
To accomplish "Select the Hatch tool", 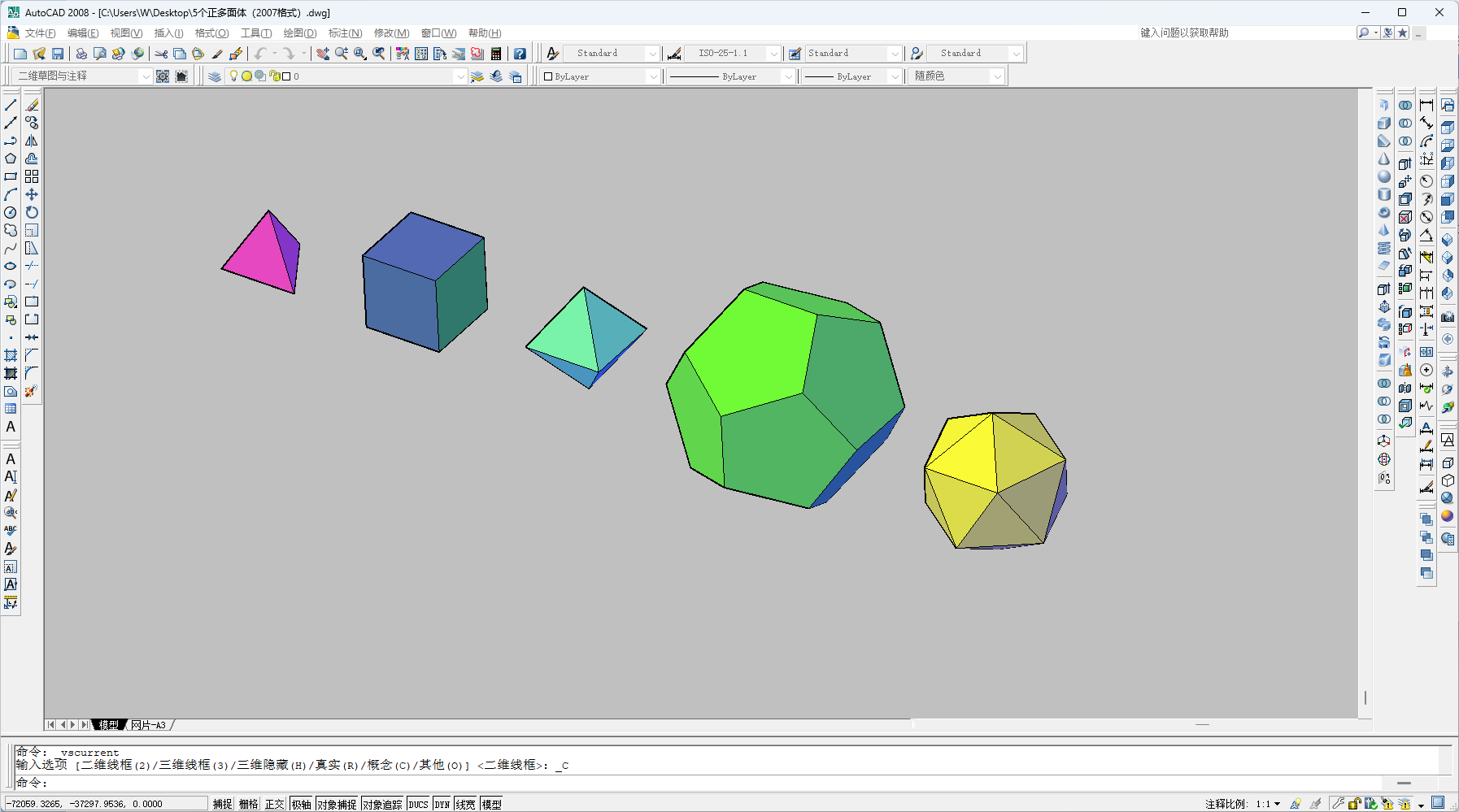I will point(11,355).
